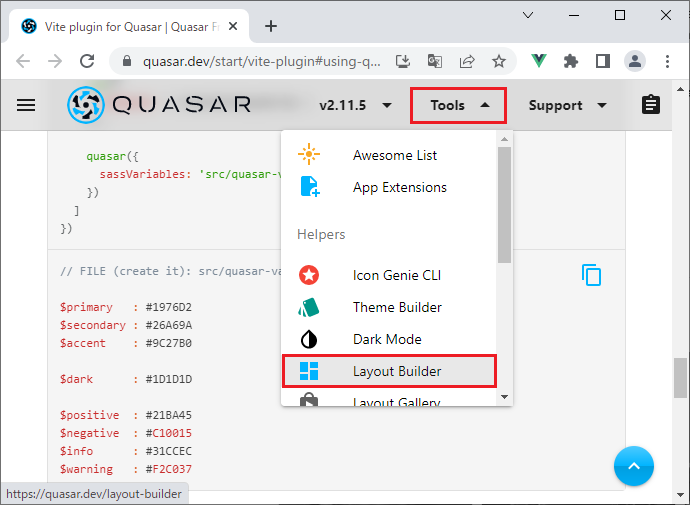Image resolution: width=690 pixels, height=505 pixels.
Task: Click the Icon Genie CLI star icon
Action: 309,275
